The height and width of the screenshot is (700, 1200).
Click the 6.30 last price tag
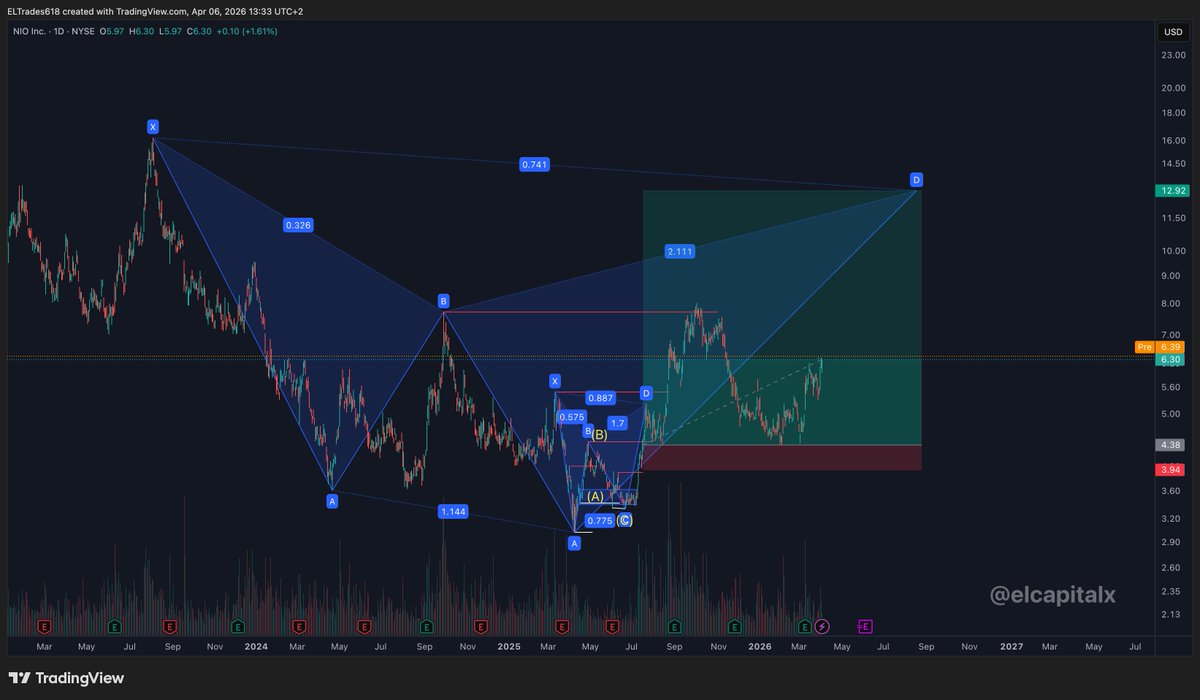pos(1170,360)
